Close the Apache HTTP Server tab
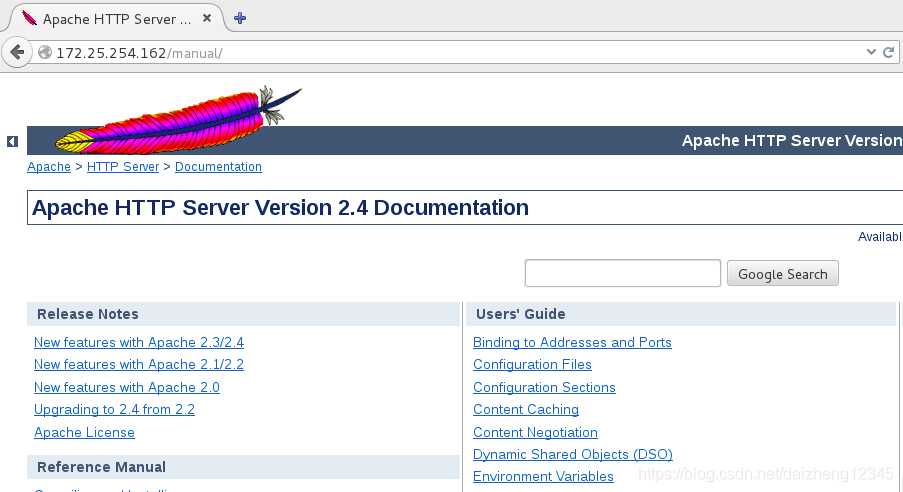This screenshot has height=492, width=903. pos(207,18)
